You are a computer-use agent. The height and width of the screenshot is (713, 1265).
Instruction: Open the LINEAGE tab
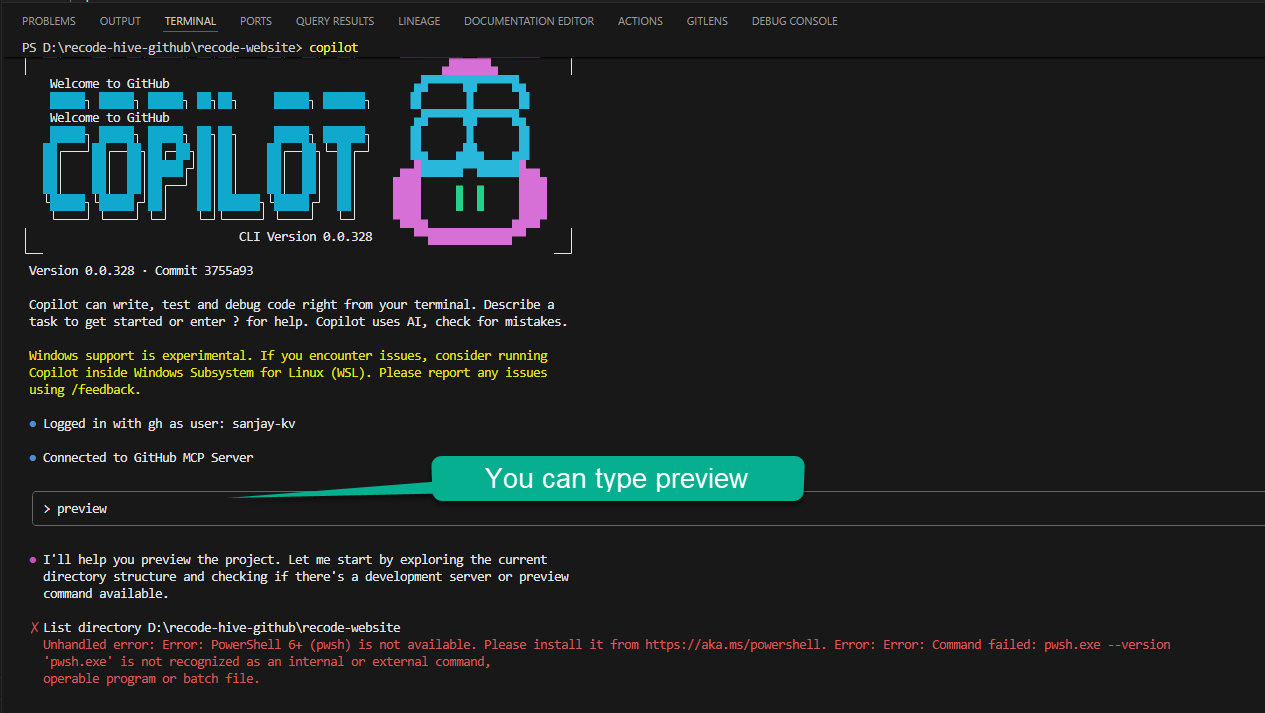(x=419, y=20)
